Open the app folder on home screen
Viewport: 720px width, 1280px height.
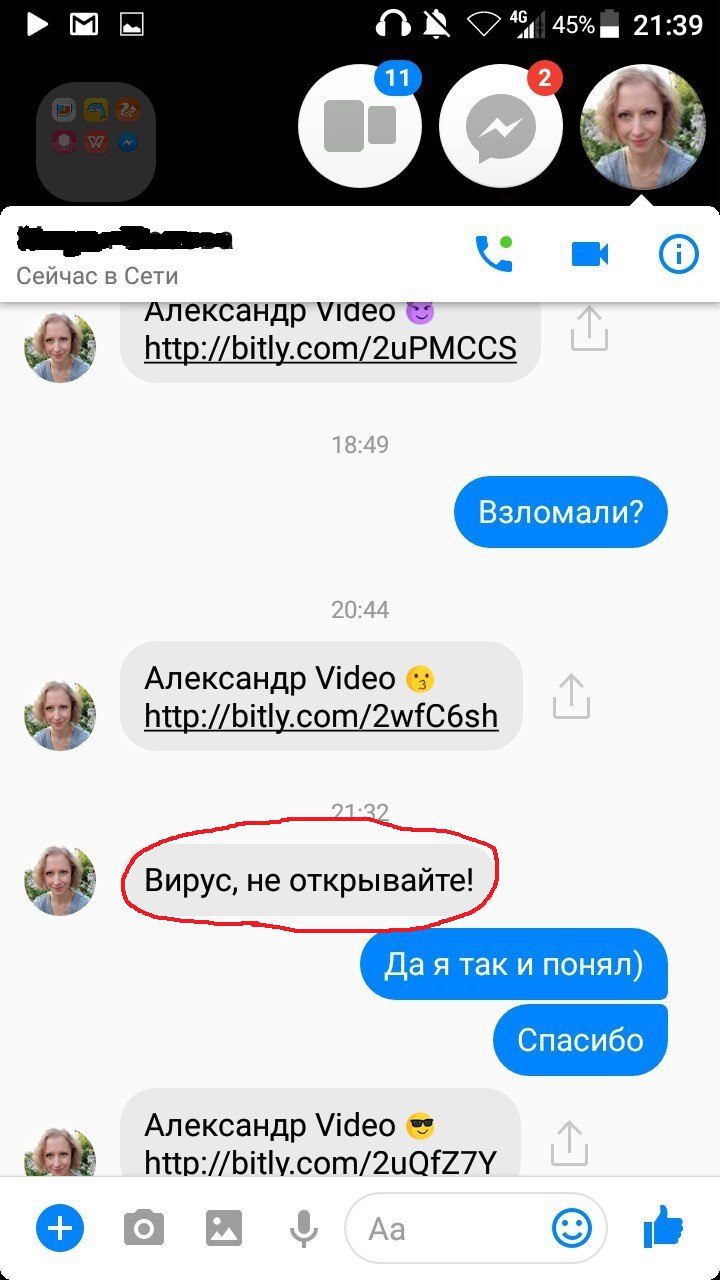96,140
